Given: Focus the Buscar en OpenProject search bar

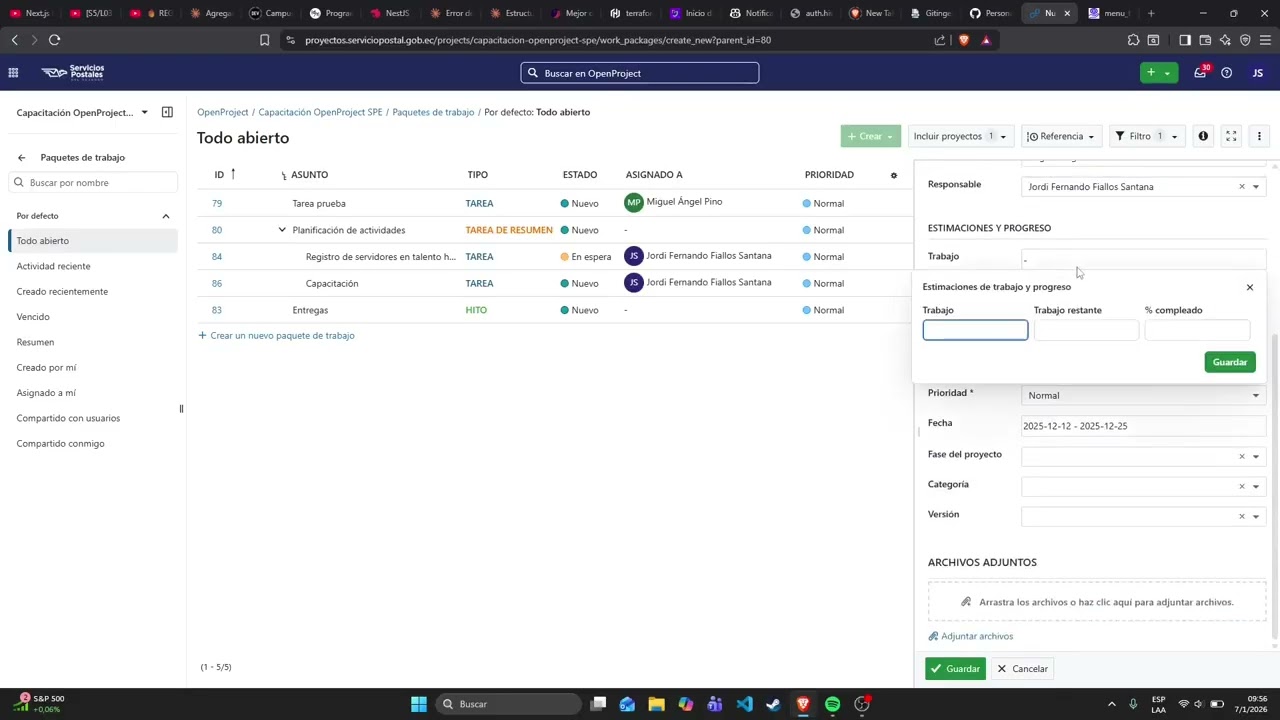Looking at the screenshot, I should coord(640,73).
